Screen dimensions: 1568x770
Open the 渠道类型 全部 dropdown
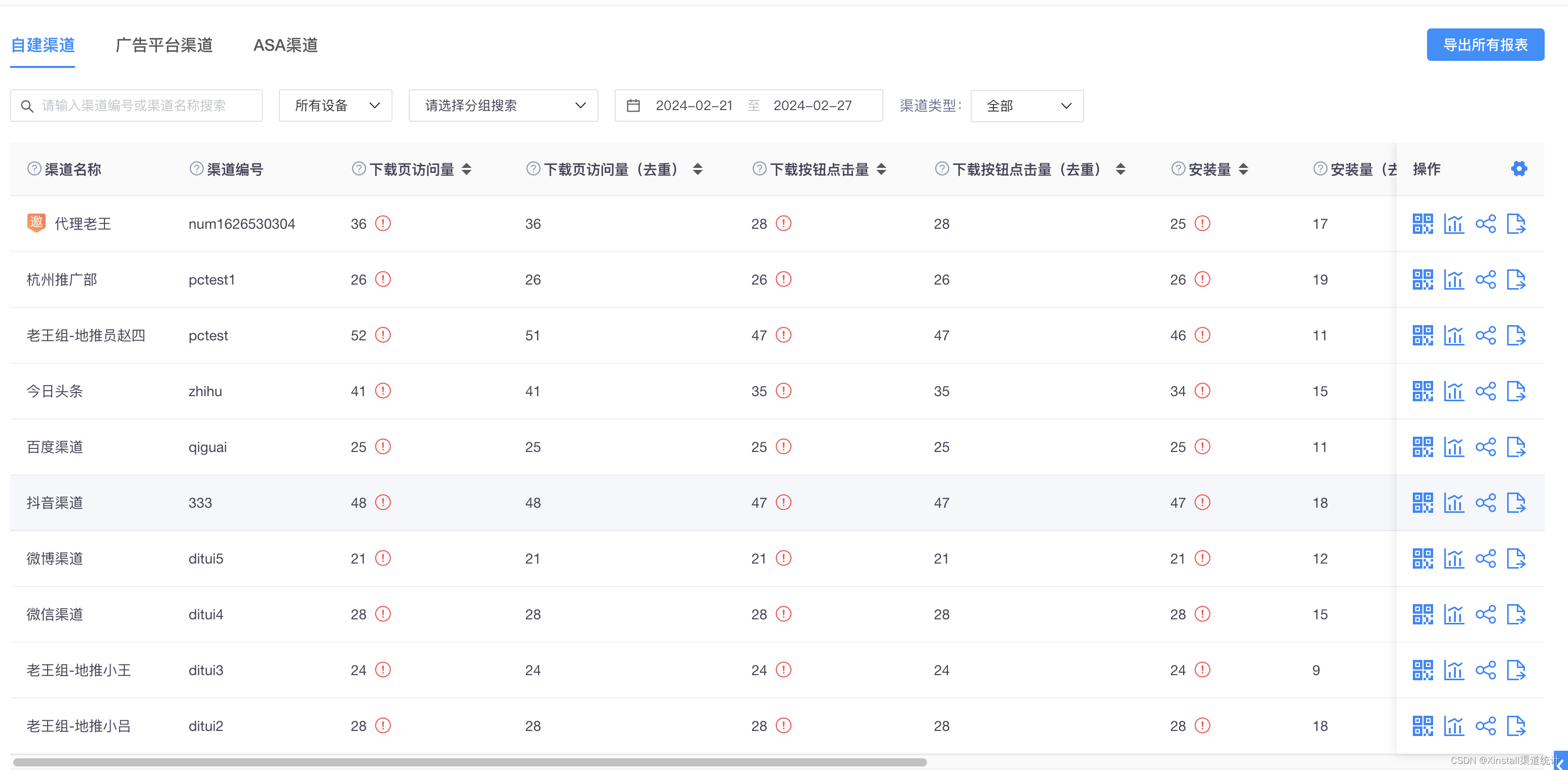(1026, 106)
